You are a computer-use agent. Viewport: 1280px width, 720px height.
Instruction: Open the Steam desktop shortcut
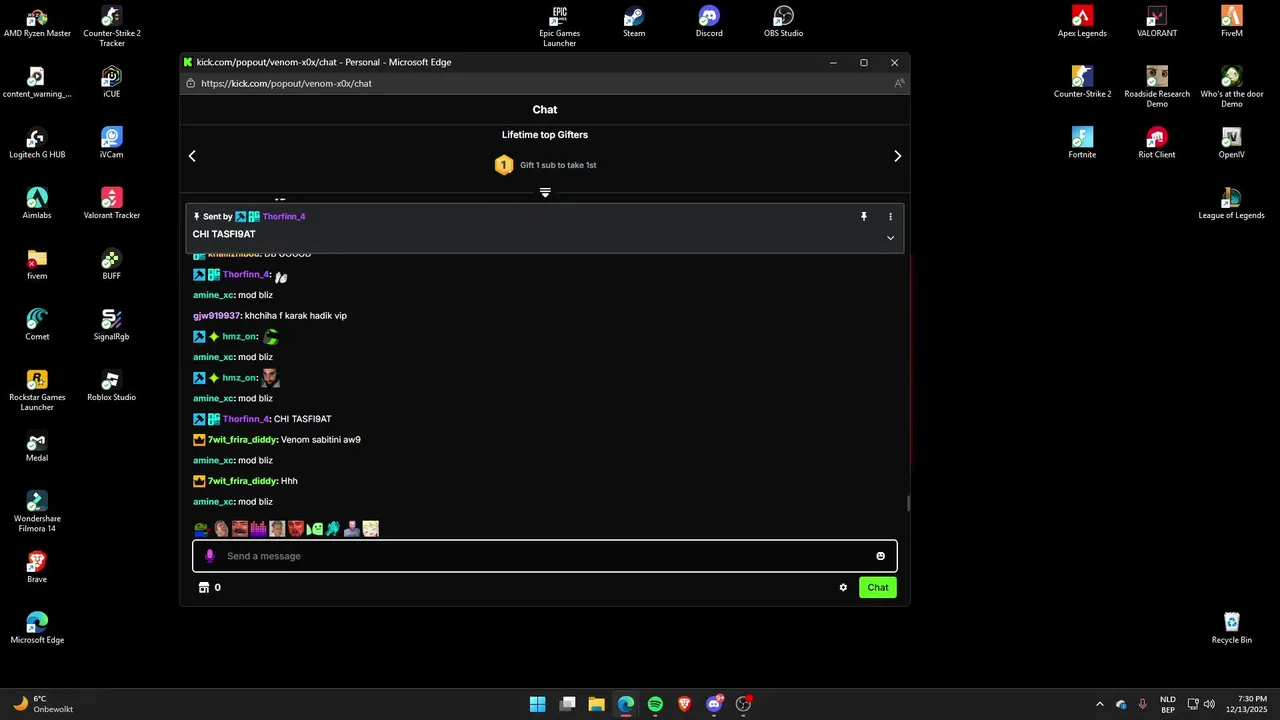(x=634, y=22)
